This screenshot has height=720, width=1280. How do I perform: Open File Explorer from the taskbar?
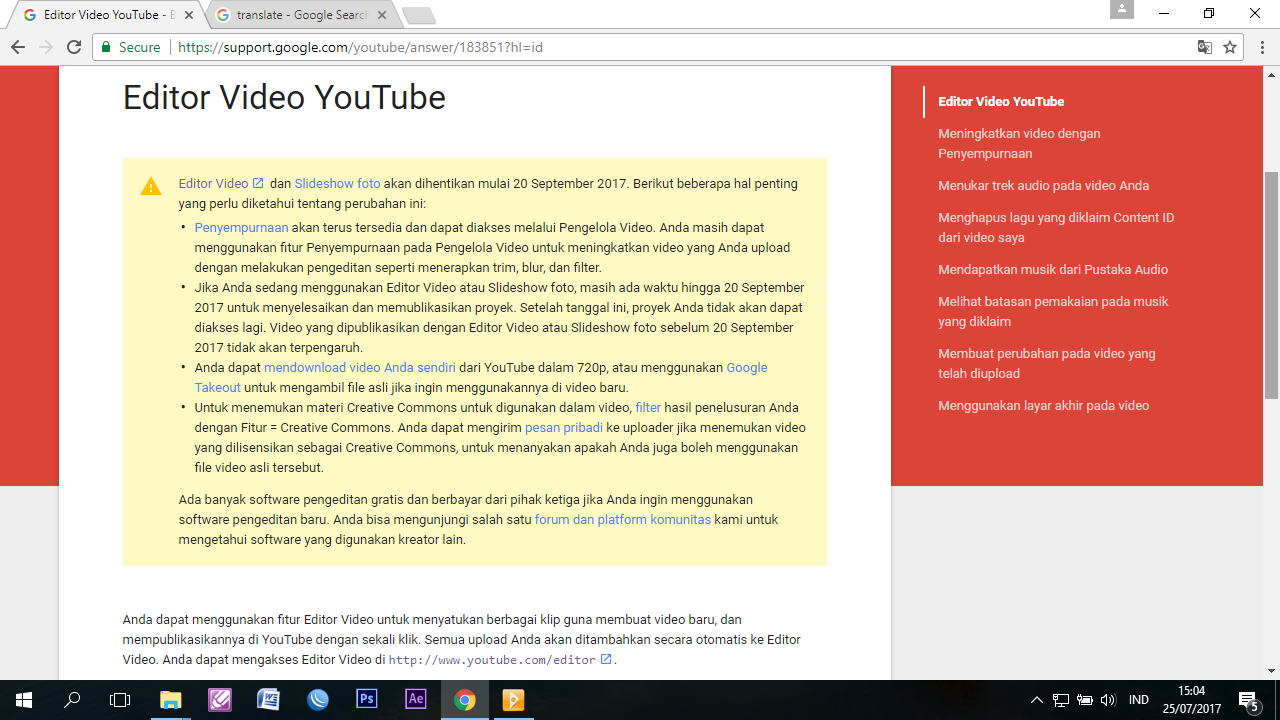tap(171, 700)
